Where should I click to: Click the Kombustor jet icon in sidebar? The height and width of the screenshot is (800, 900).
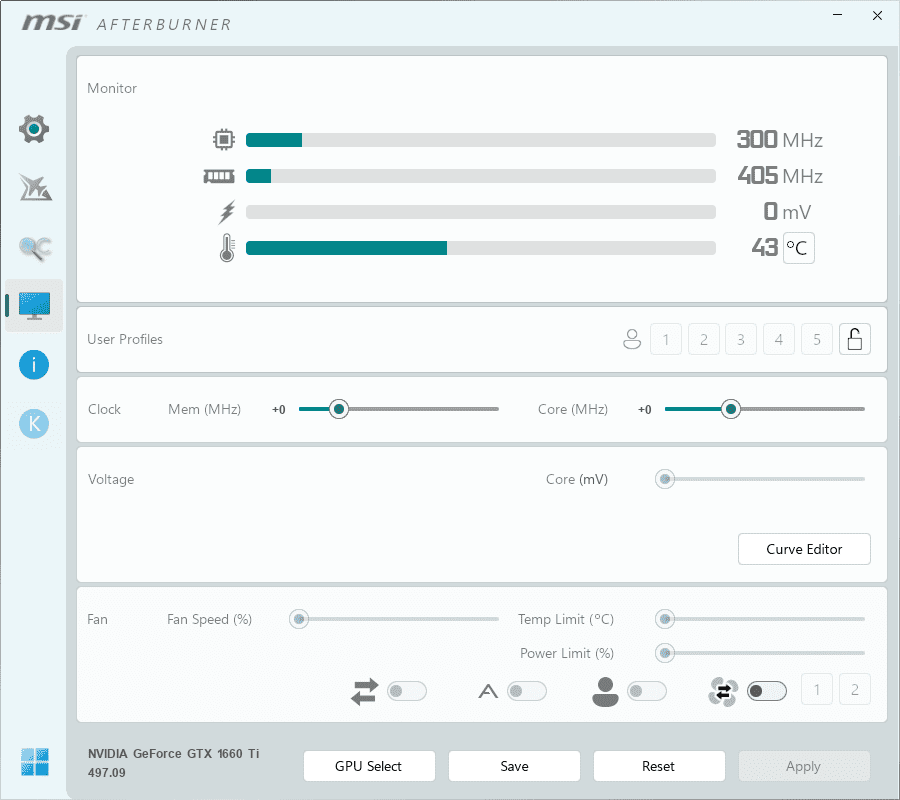point(35,187)
